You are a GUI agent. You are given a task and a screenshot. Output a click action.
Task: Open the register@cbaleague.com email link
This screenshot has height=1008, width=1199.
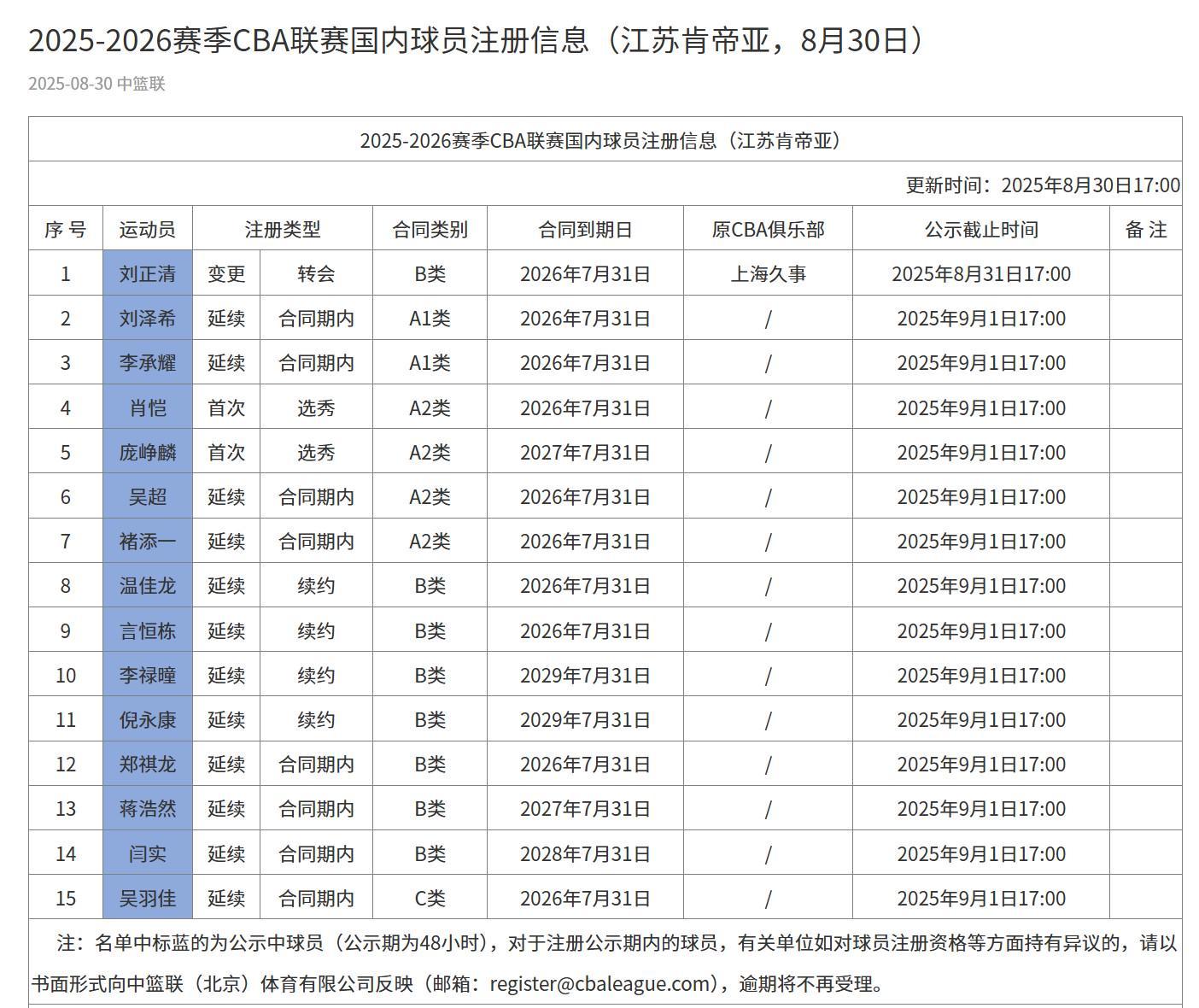[602, 983]
